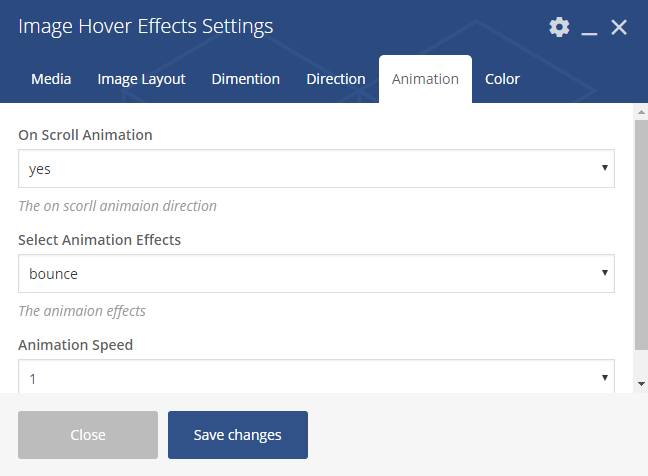
Task: Click the vertical scrollbar thumb
Action: click(641, 235)
